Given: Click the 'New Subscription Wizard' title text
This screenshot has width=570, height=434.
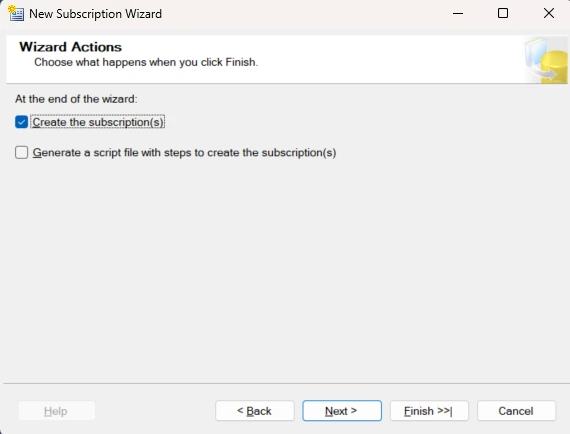Looking at the screenshot, I should pyautogui.click(x=95, y=14).
